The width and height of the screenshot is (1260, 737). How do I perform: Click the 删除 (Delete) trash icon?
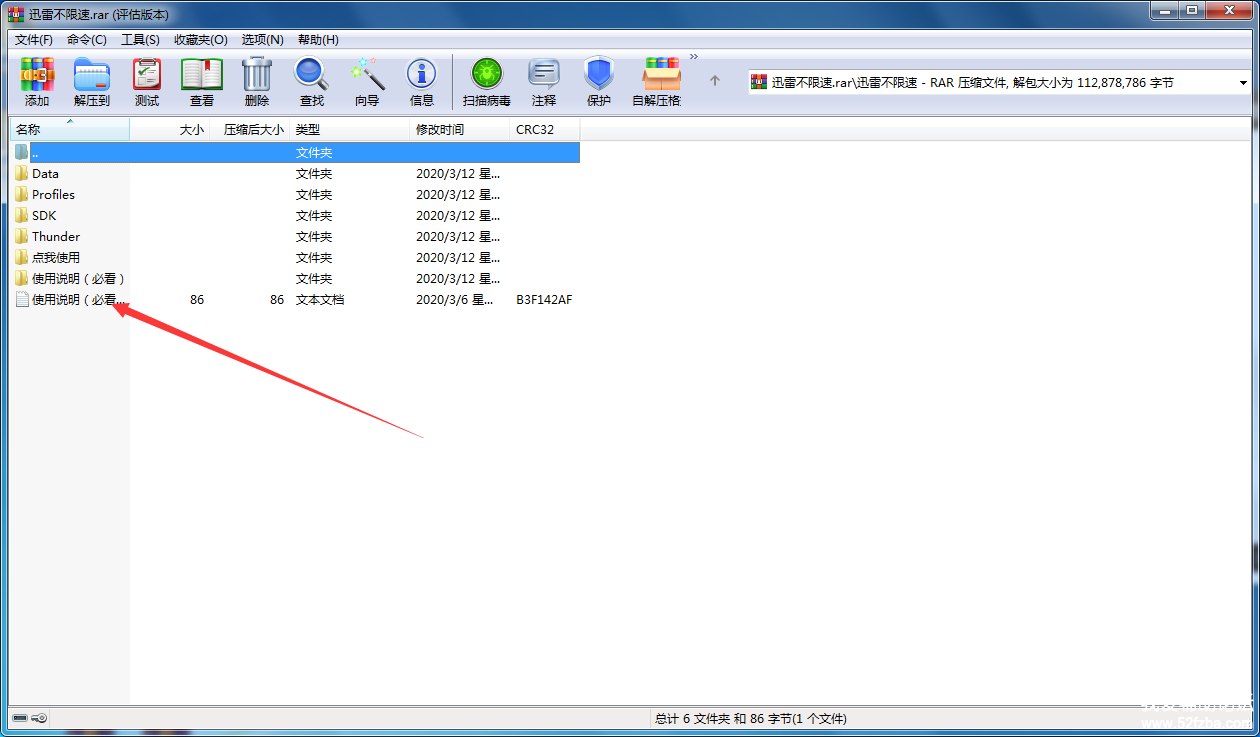(x=257, y=82)
